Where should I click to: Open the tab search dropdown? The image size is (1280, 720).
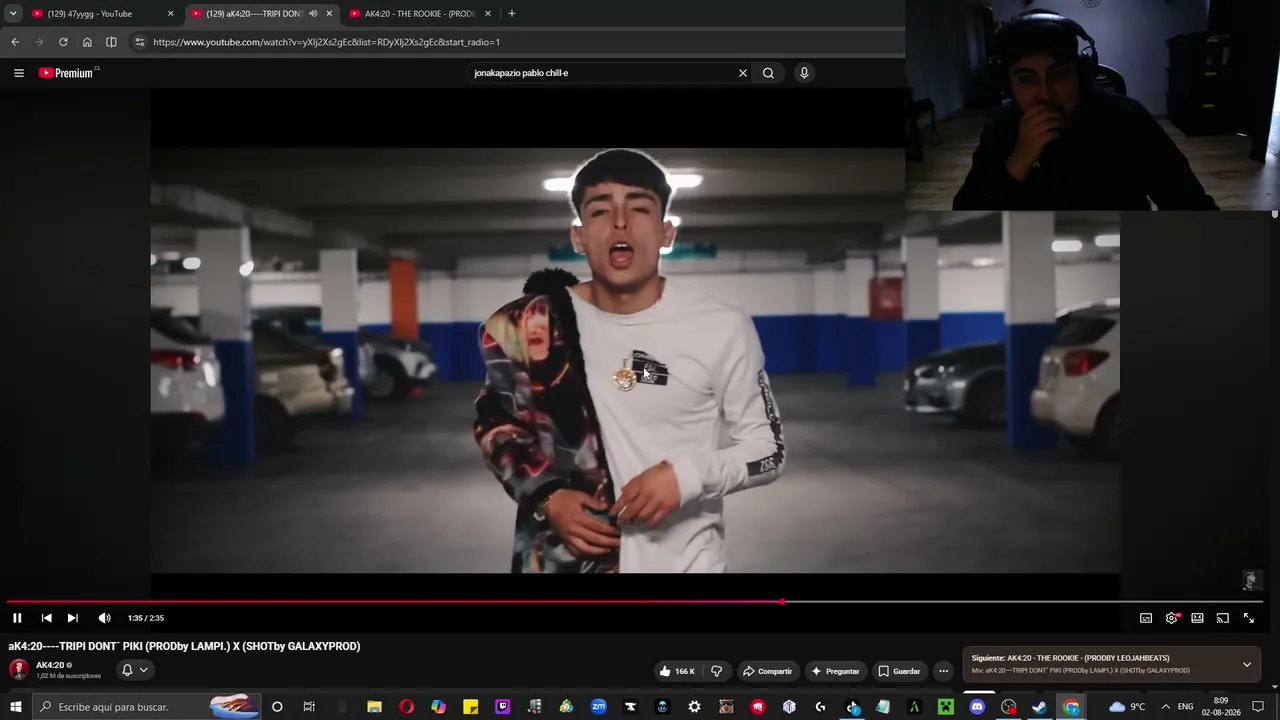tap(13, 14)
